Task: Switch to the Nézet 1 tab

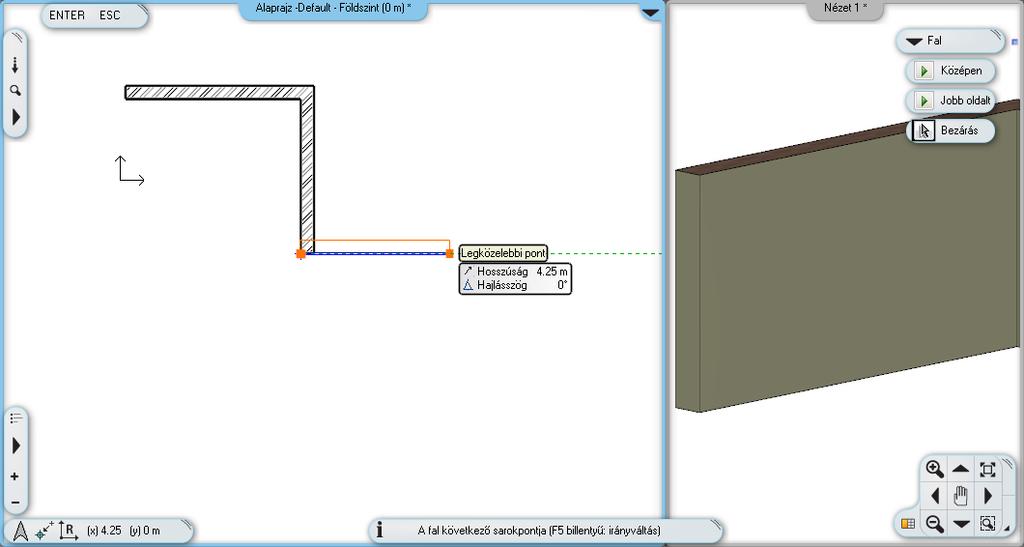Action: point(846,8)
